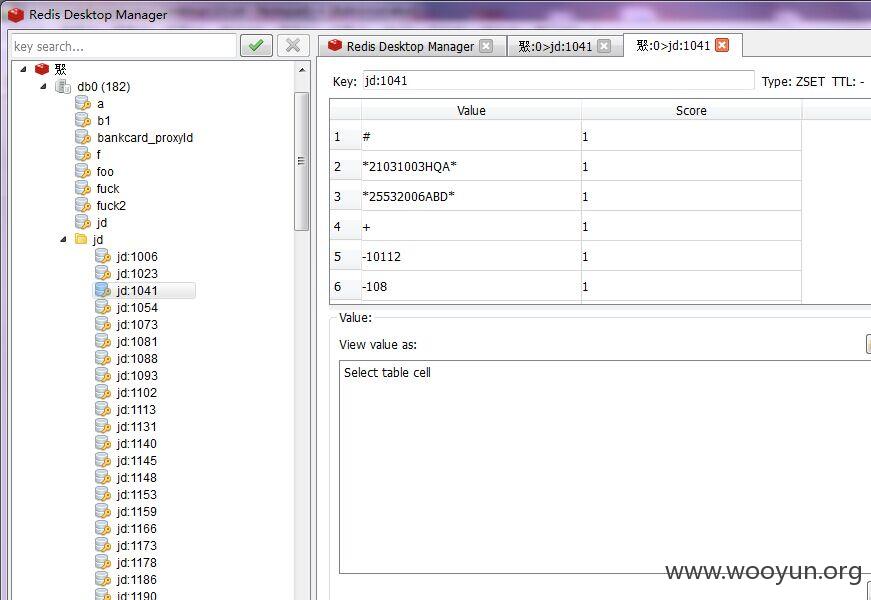Image resolution: width=871 pixels, height=600 pixels.
Task: Select the jd:1159 key
Action: [137, 512]
